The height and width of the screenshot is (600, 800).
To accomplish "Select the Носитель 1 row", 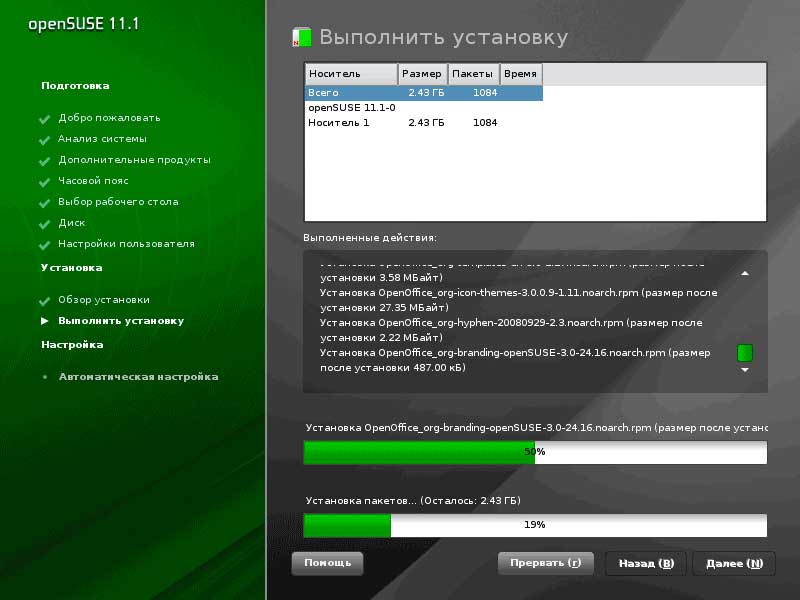I will [x=424, y=123].
